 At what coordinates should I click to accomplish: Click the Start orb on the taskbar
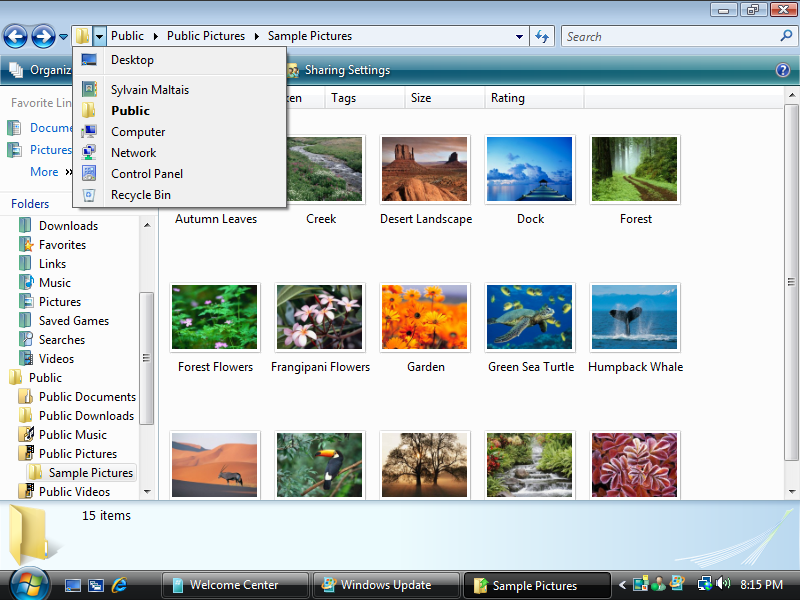[29, 584]
